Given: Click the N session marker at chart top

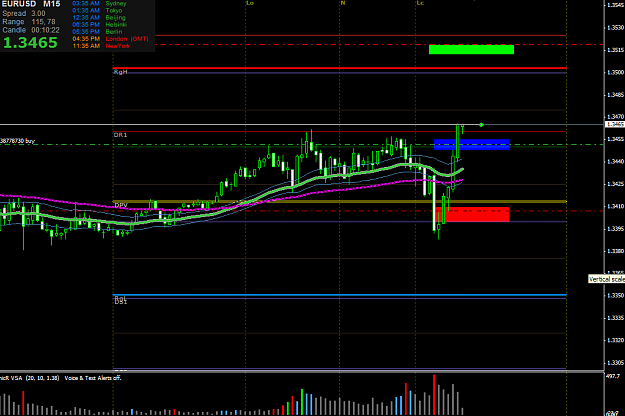Looking at the screenshot, I should 343,3.
